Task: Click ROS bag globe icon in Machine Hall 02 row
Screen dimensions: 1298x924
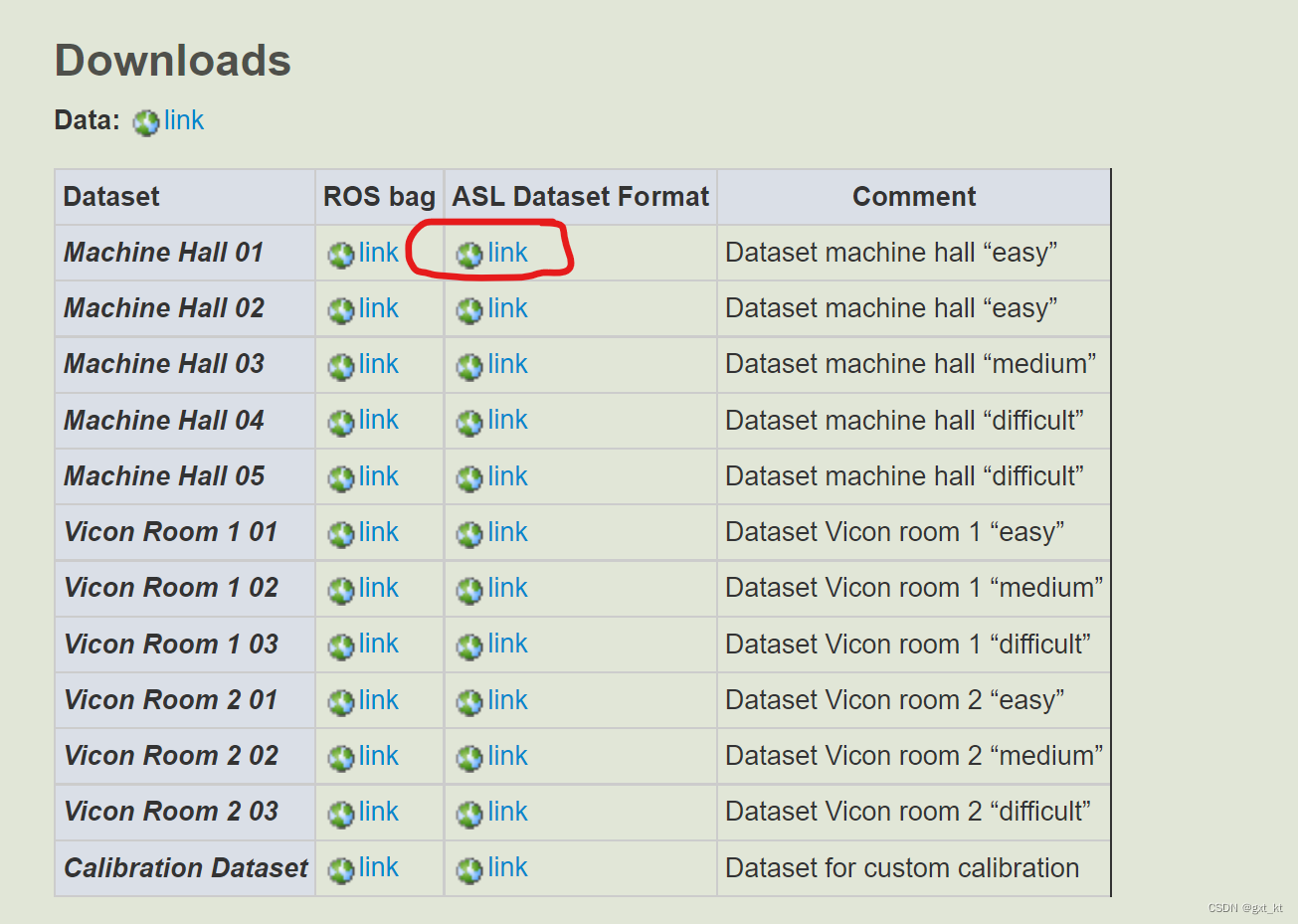Action: [341, 311]
